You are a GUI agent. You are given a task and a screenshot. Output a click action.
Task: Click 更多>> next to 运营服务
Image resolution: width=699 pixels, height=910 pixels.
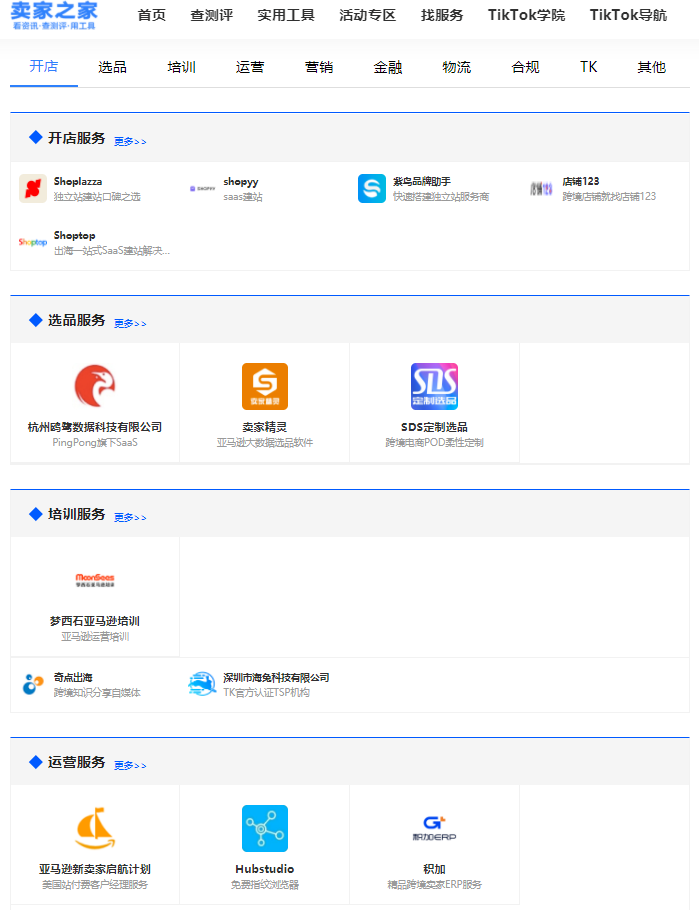pyautogui.click(x=130, y=765)
